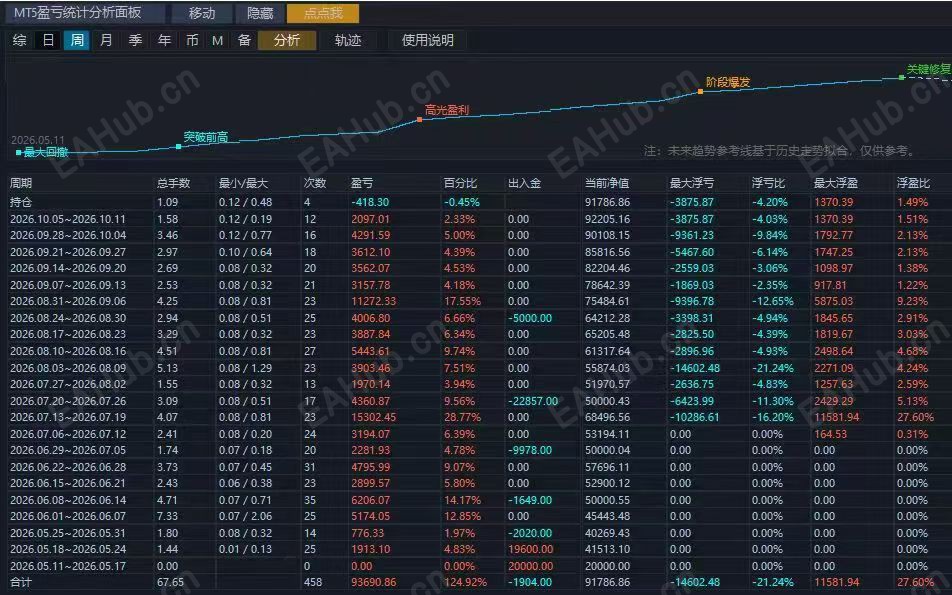Click the deposit value 20000.00
952x595 pixels.
click(530, 566)
